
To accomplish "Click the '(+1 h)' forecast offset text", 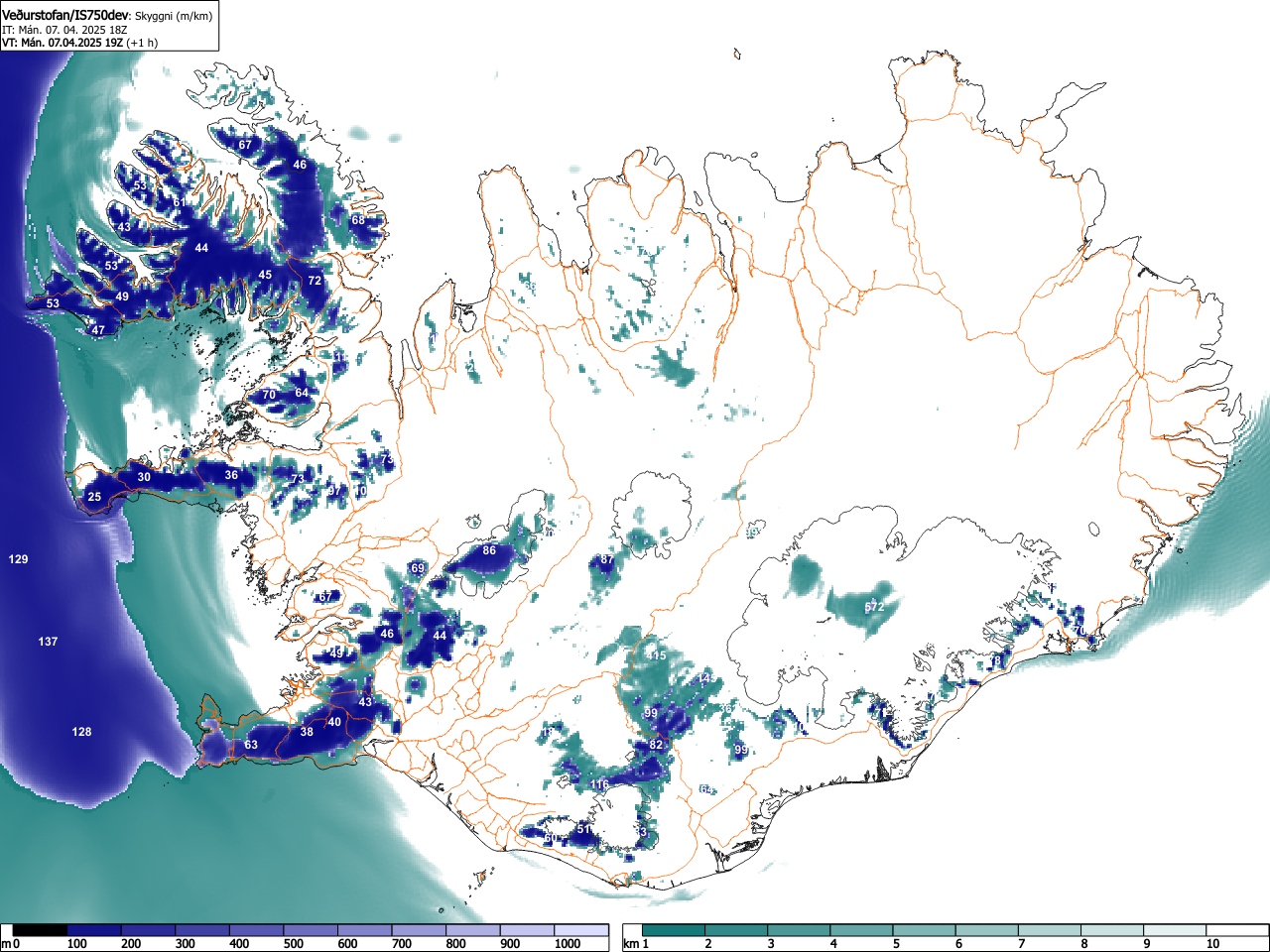I will pyautogui.click(x=142, y=43).
